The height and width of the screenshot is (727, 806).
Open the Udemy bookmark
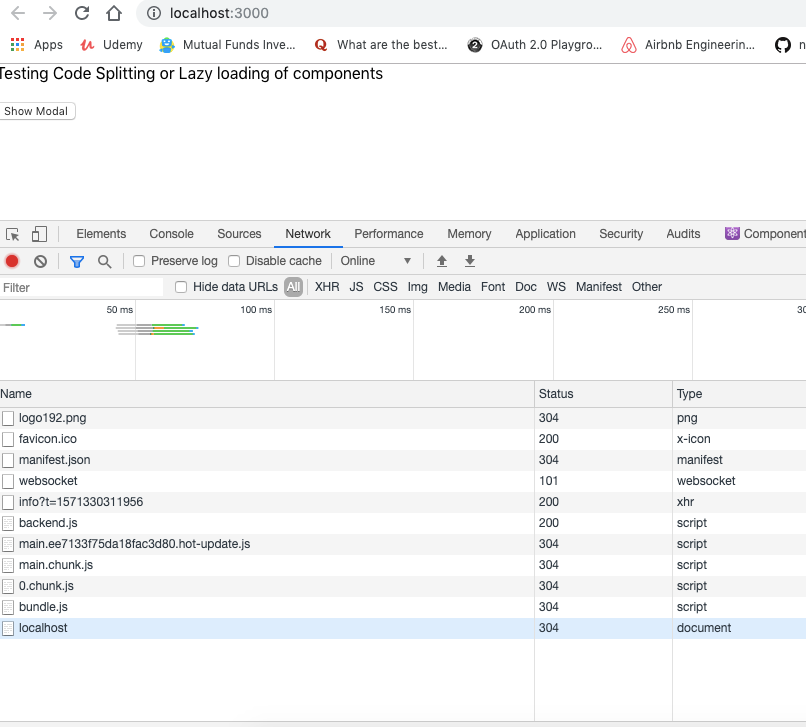click(x=110, y=44)
